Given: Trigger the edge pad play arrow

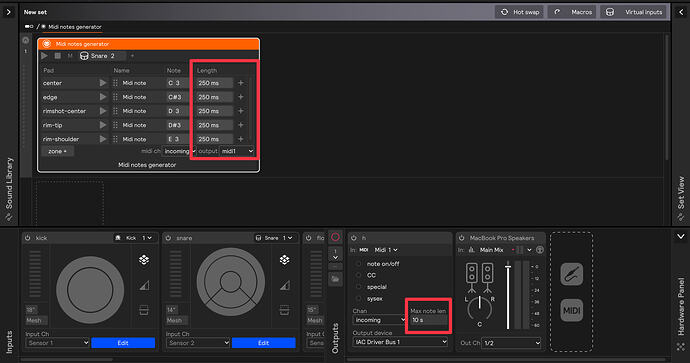Looking at the screenshot, I should coord(103,97).
